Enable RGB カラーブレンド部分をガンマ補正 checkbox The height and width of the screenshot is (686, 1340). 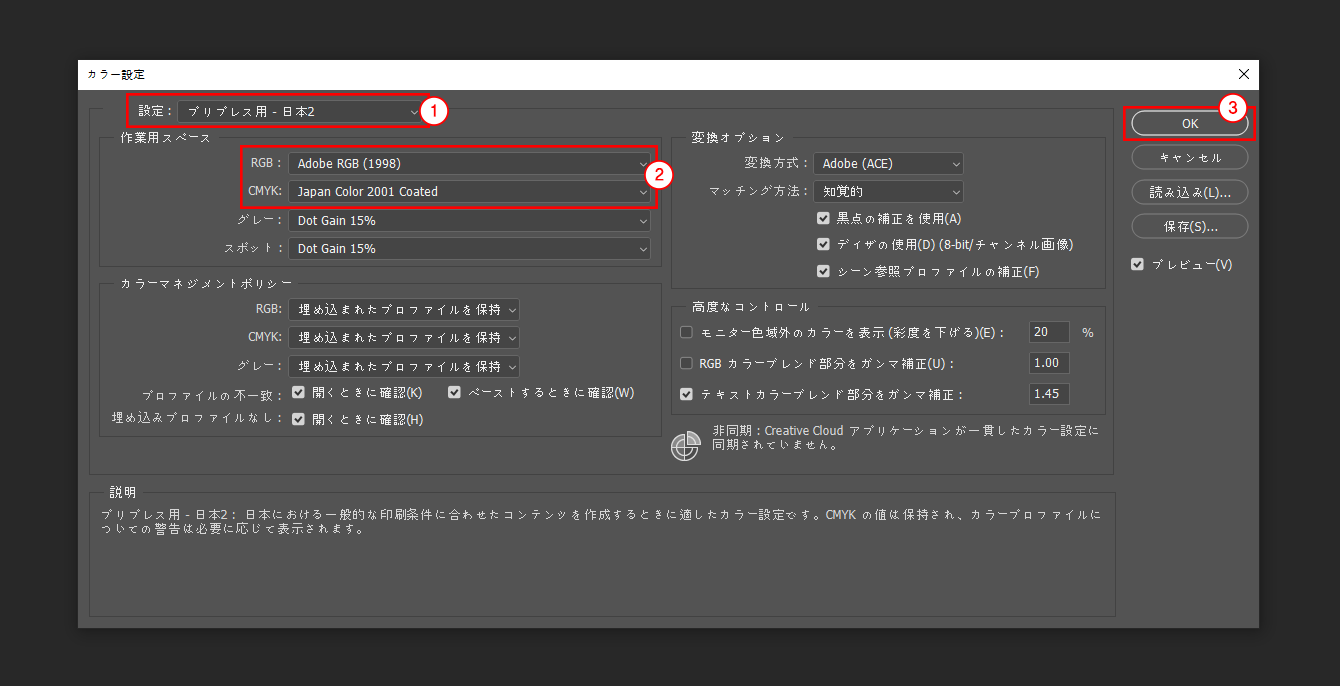(x=686, y=363)
